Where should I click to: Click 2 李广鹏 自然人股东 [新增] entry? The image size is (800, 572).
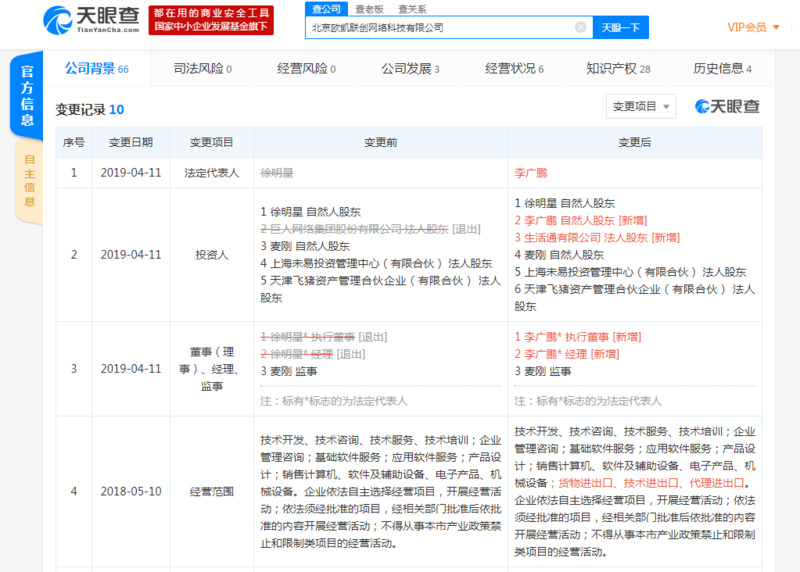click(x=581, y=220)
